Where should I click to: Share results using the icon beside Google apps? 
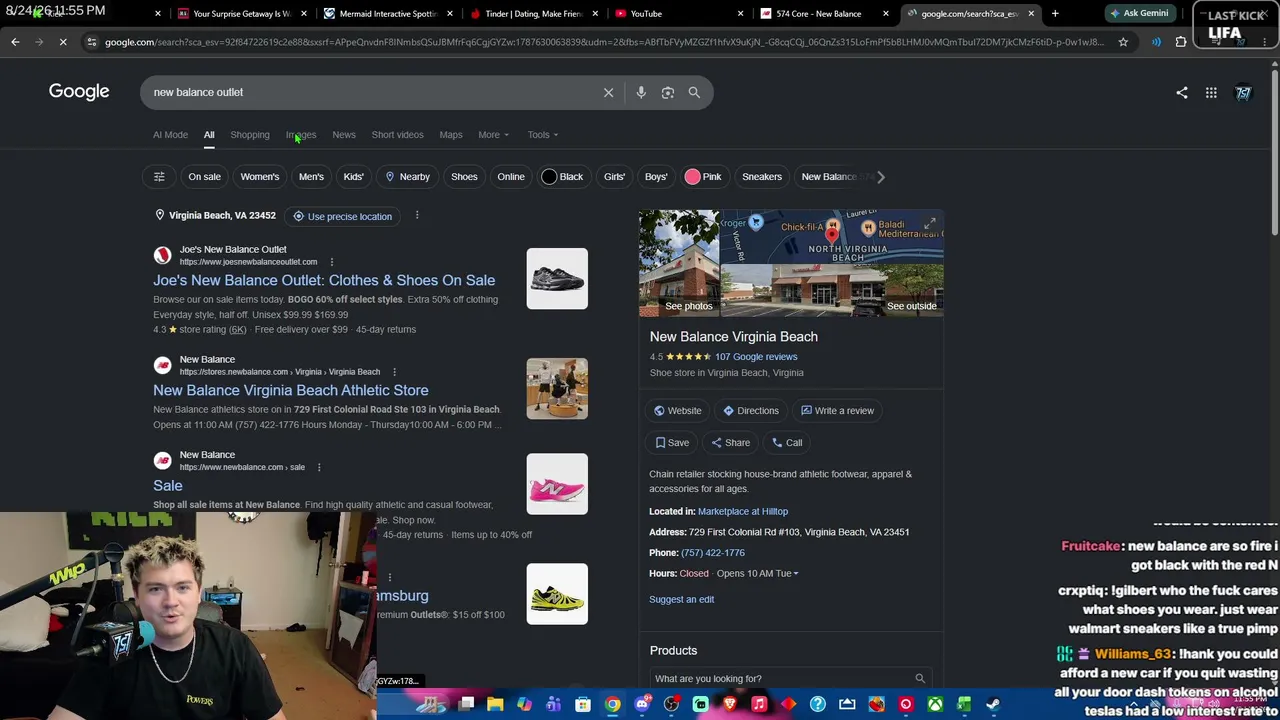coord(1182,93)
